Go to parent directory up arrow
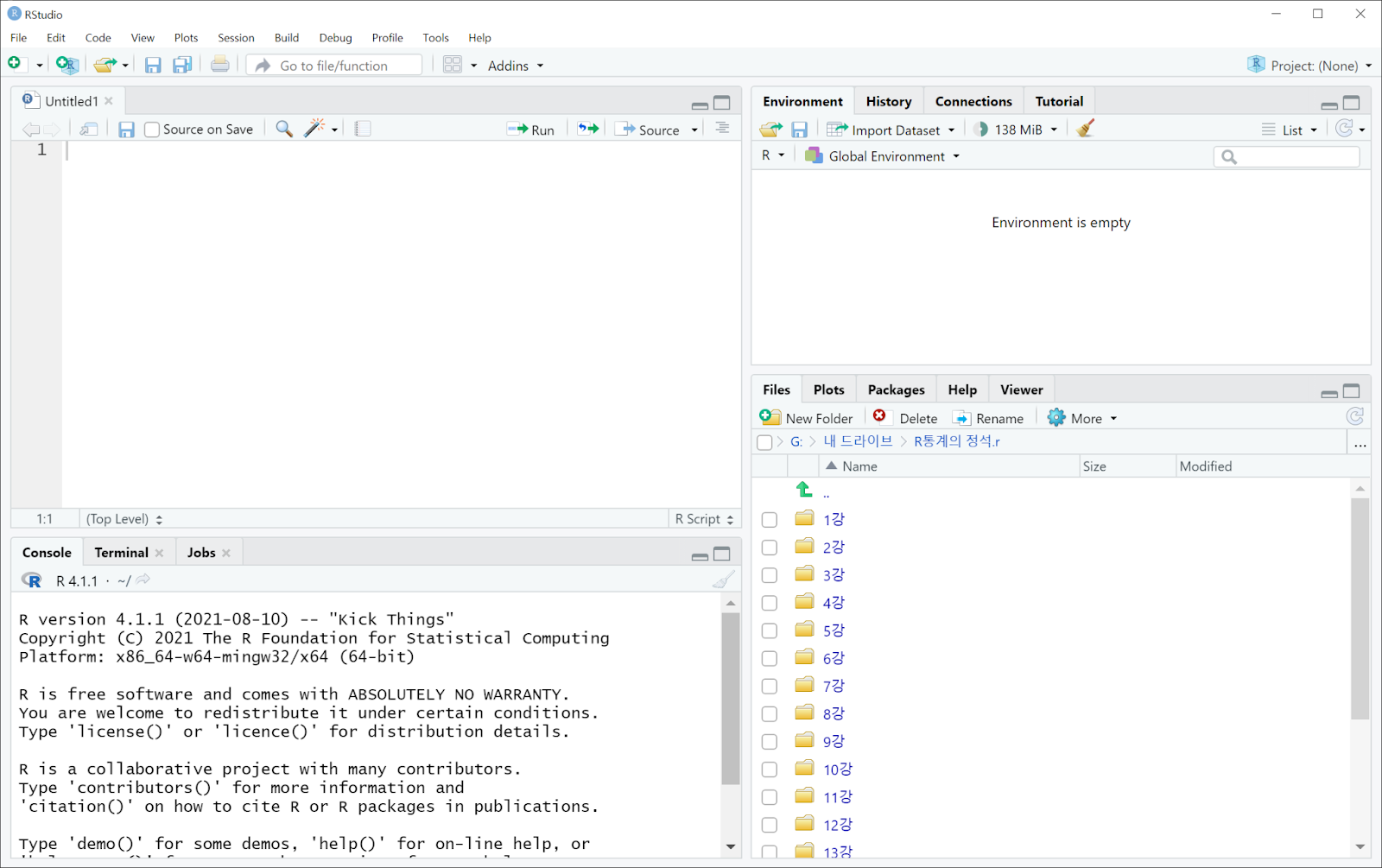This screenshot has width=1382, height=868. (x=804, y=491)
